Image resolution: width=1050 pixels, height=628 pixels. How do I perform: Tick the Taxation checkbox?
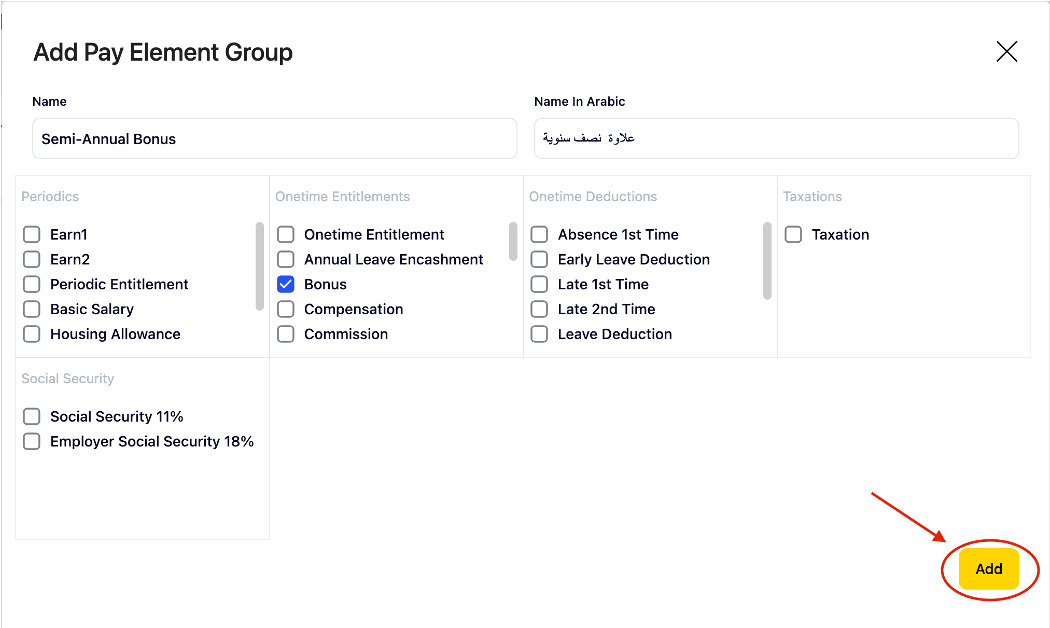pyautogui.click(x=794, y=235)
